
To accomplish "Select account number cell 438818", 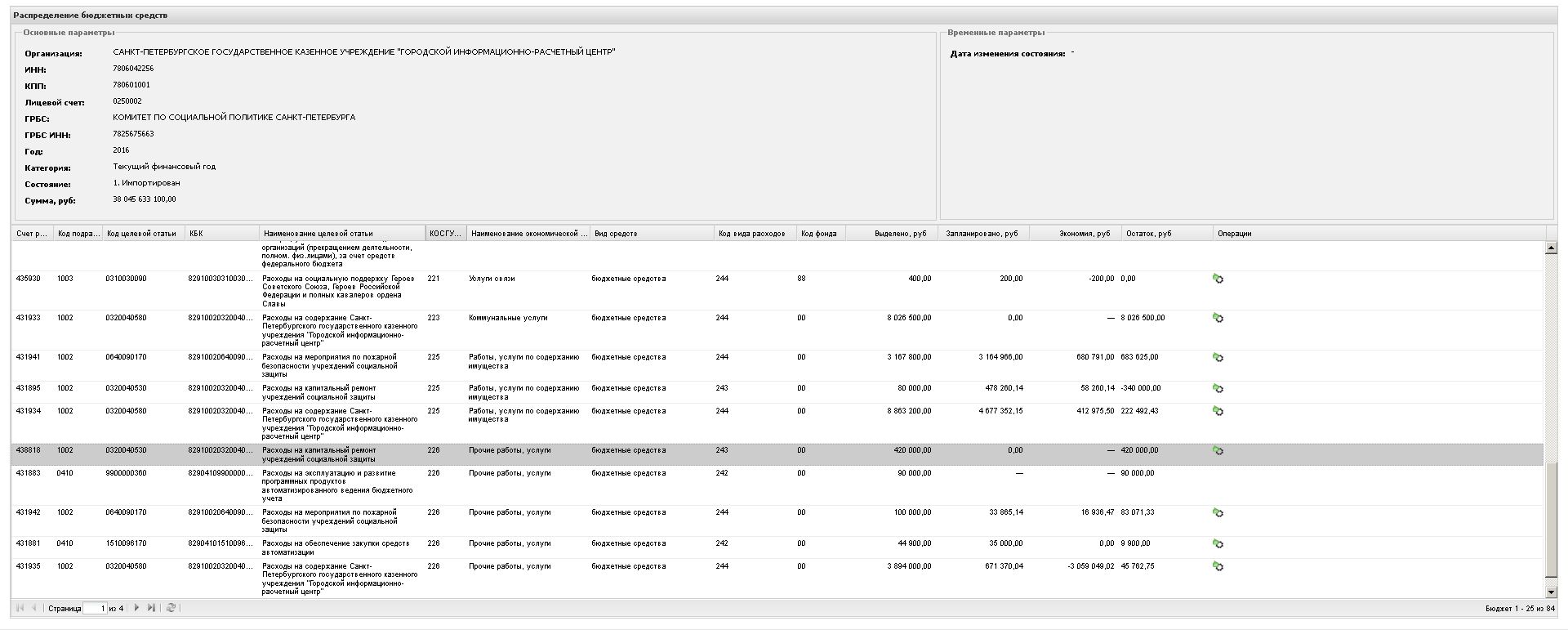I will click(29, 450).
